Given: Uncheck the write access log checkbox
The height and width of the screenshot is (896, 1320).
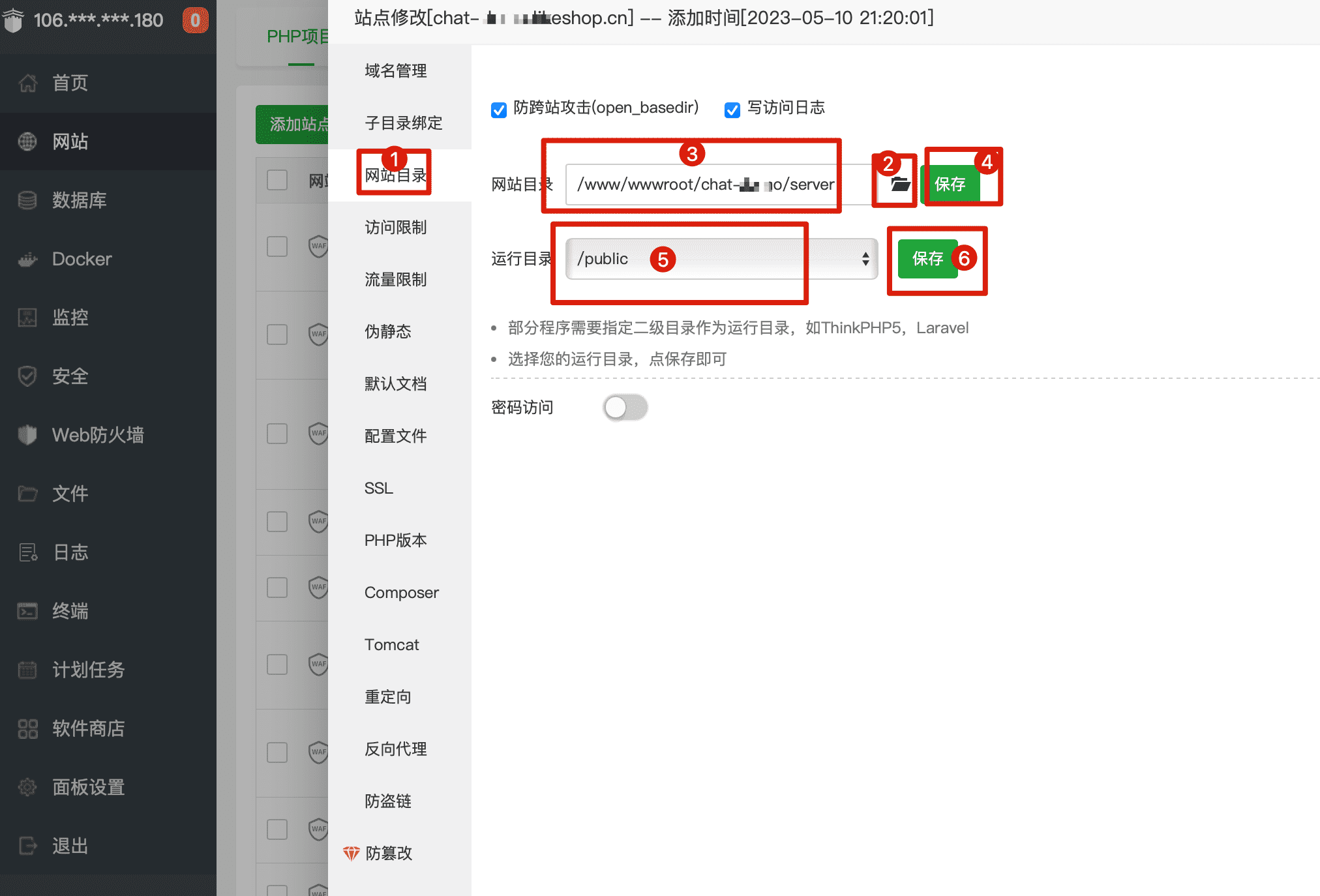Looking at the screenshot, I should point(732,110).
